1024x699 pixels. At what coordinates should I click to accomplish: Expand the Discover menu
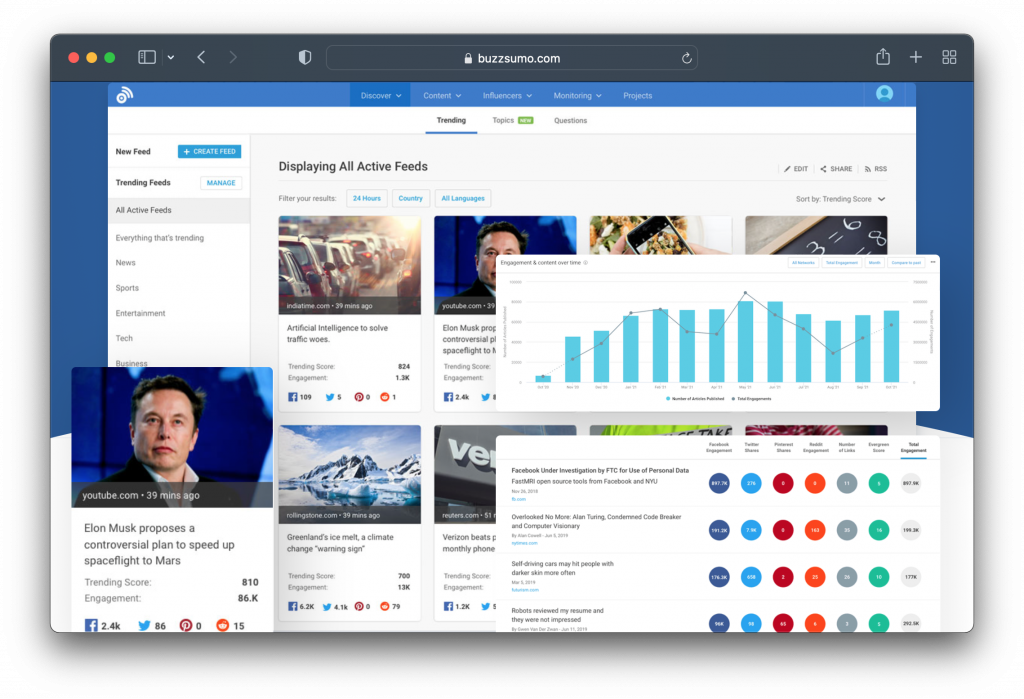[x=381, y=95]
